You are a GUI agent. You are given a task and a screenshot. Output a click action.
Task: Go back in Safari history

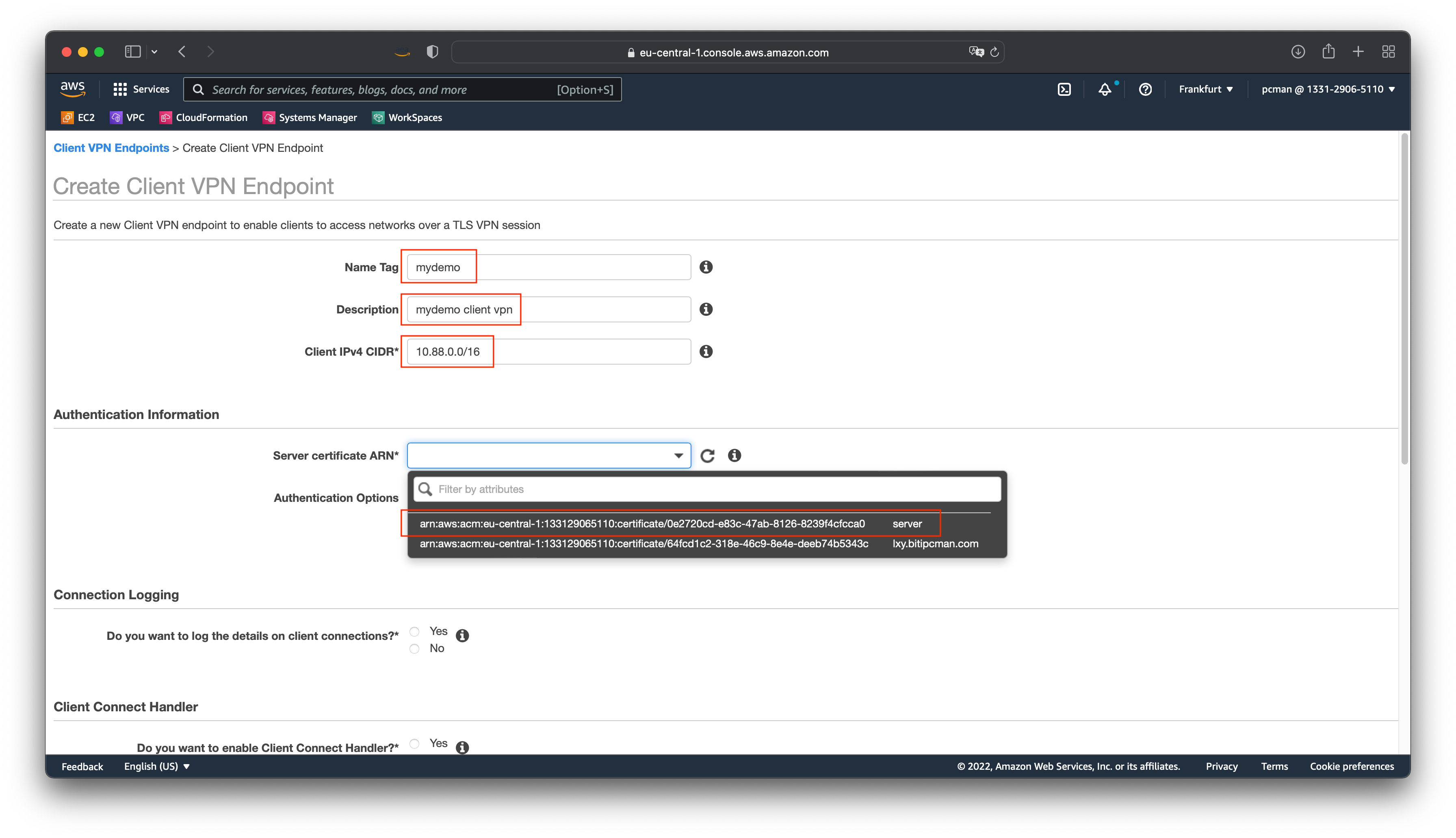pos(182,52)
